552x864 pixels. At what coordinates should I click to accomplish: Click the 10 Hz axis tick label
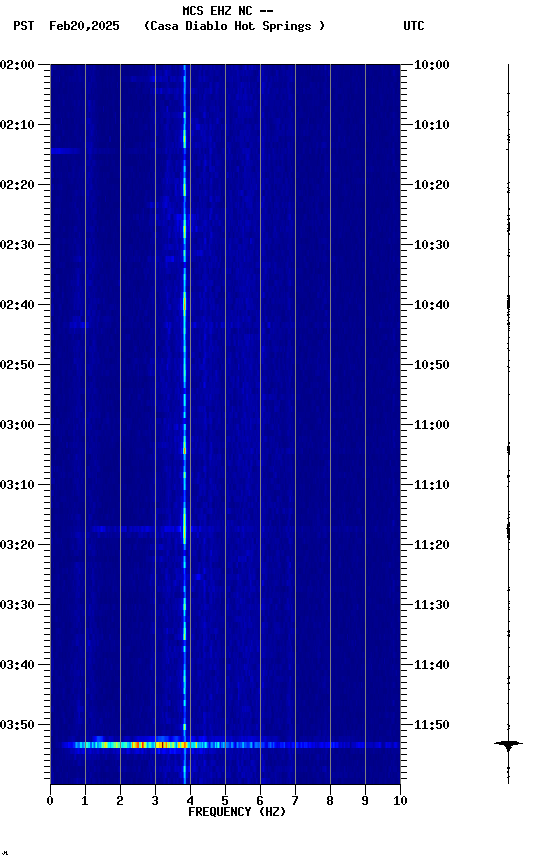click(x=400, y=801)
